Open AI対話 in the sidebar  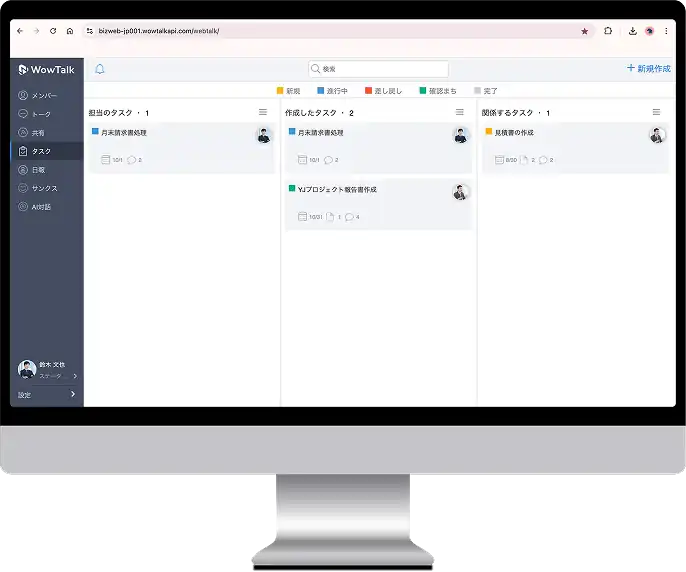(x=46, y=207)
